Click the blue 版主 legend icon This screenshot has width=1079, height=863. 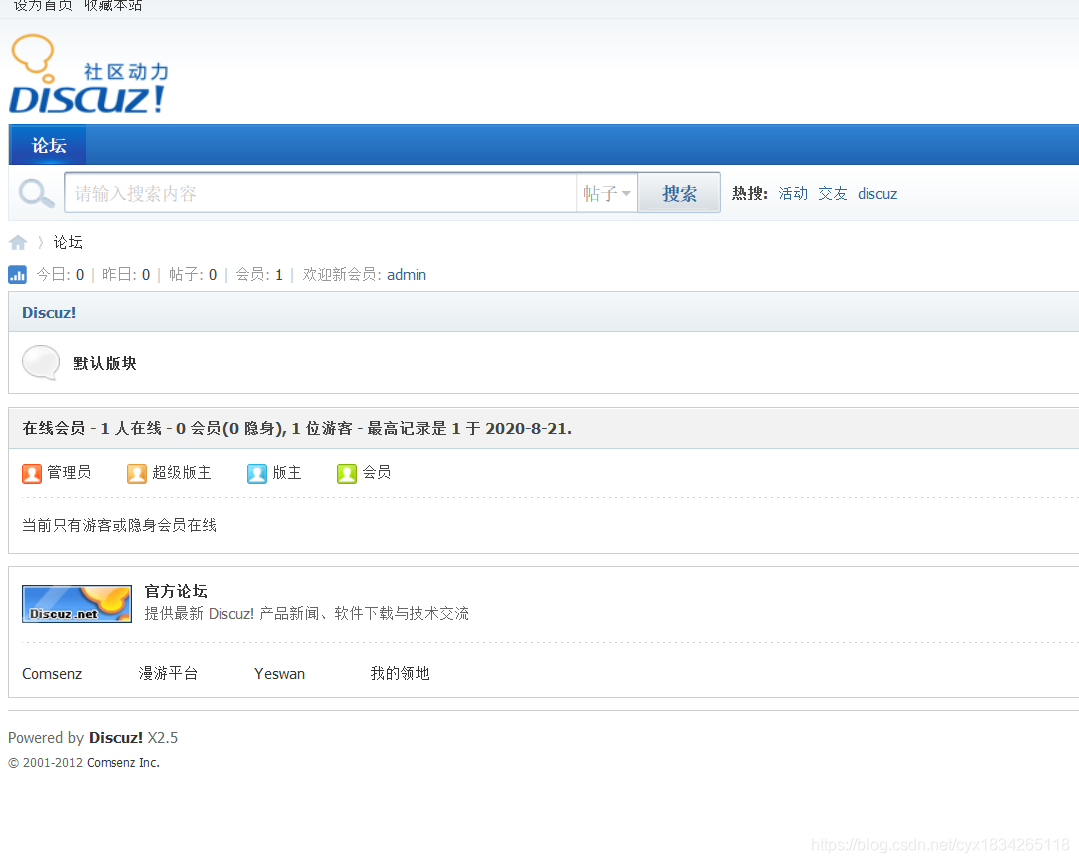257,473
